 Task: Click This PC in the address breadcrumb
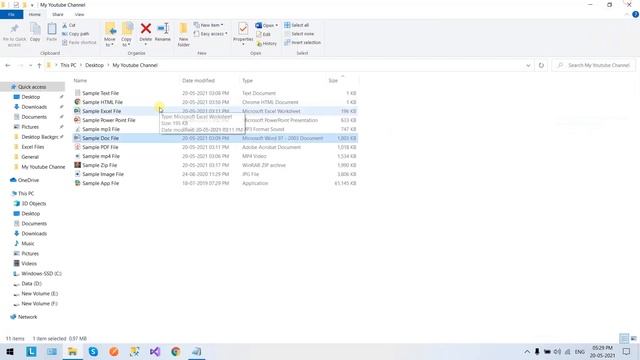pyautogui.click(x=68, y=65)
